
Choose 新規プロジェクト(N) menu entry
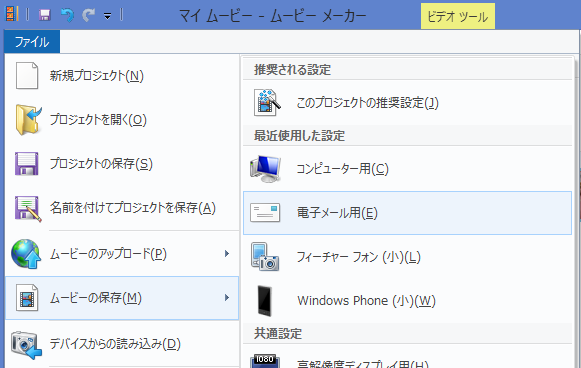click(122, 76)
